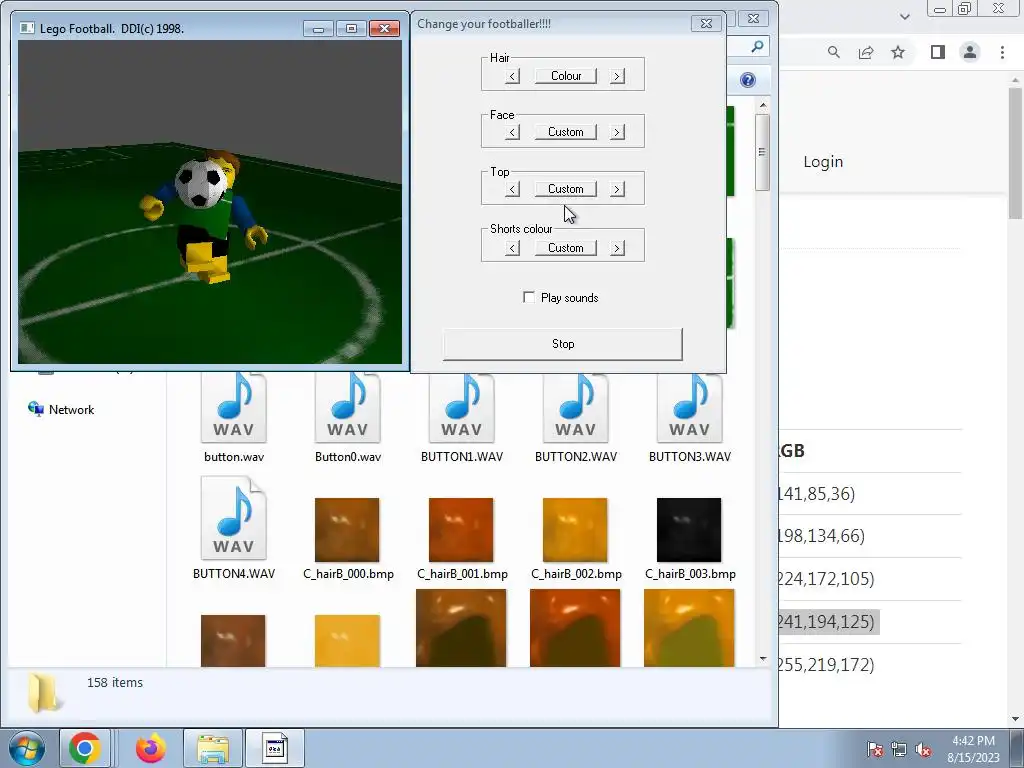This screenshot has height=768, width=1024.
Task: Expand Chrome tab search chevron
Action: [x=904, y=16]
